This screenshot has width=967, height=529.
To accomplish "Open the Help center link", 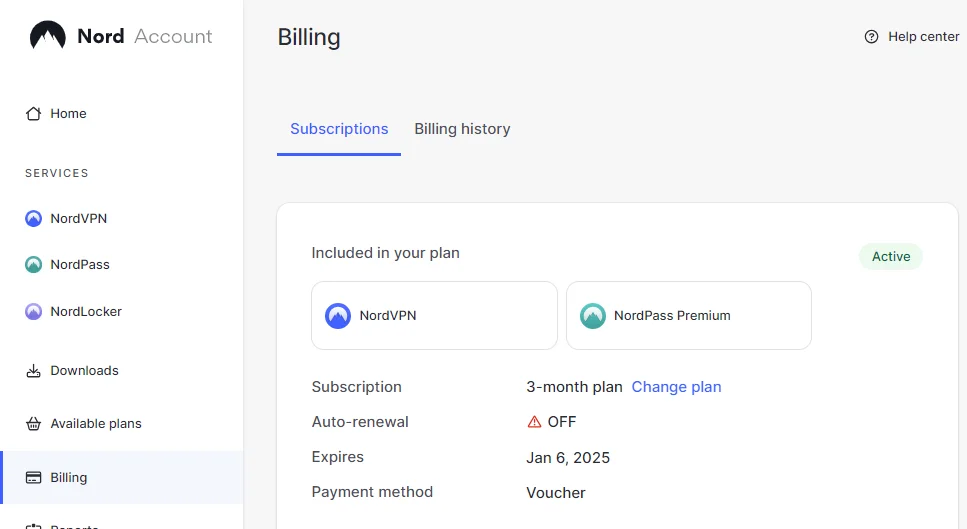I will pos(912,37).
